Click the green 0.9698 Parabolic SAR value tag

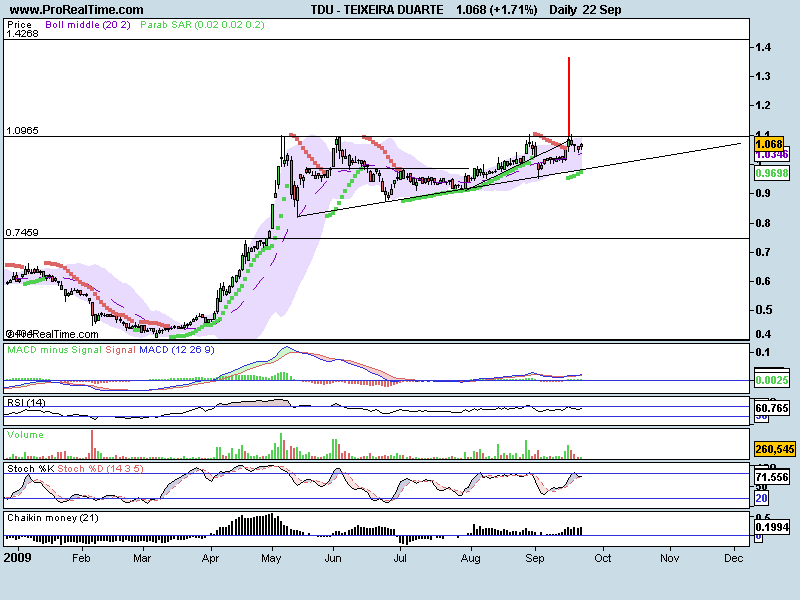click(x=772, y=173)
